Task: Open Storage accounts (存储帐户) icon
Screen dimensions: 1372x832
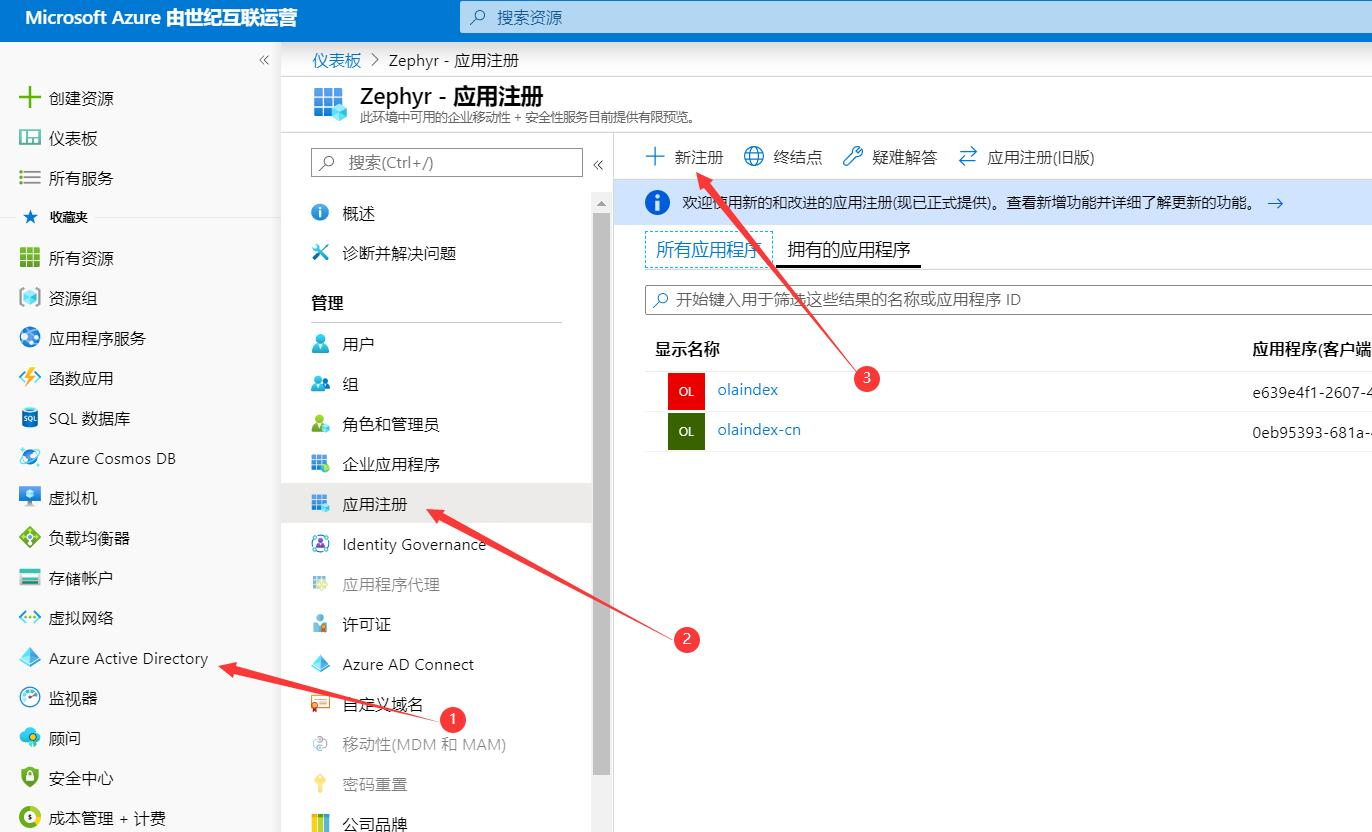Action: [30, 578]
